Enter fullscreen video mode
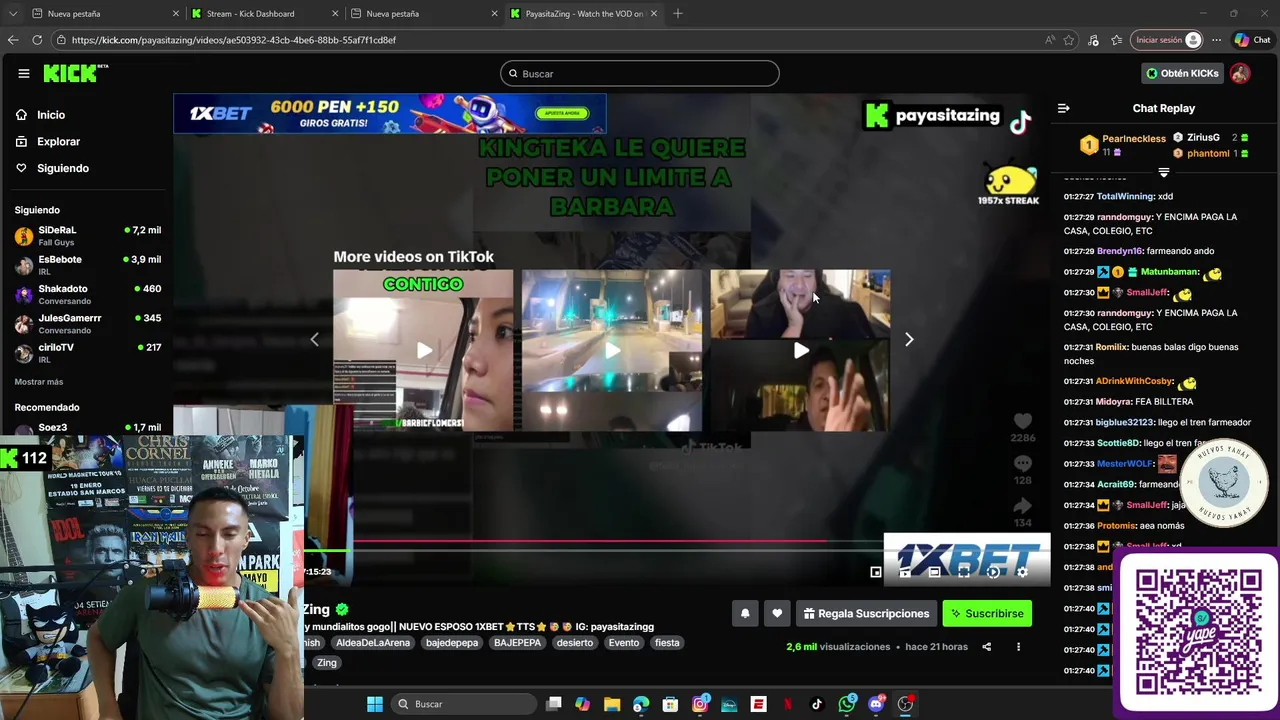This screenshot has width=1280, height=720. tap(963, 572)
